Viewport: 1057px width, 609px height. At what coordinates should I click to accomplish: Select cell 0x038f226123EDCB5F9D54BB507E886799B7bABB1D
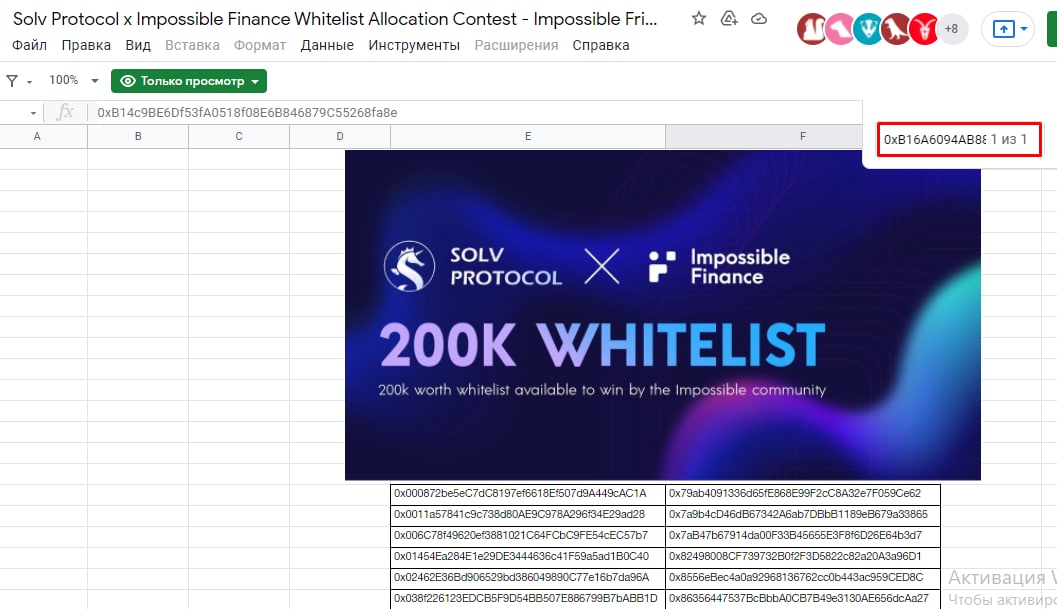[528, 598]
